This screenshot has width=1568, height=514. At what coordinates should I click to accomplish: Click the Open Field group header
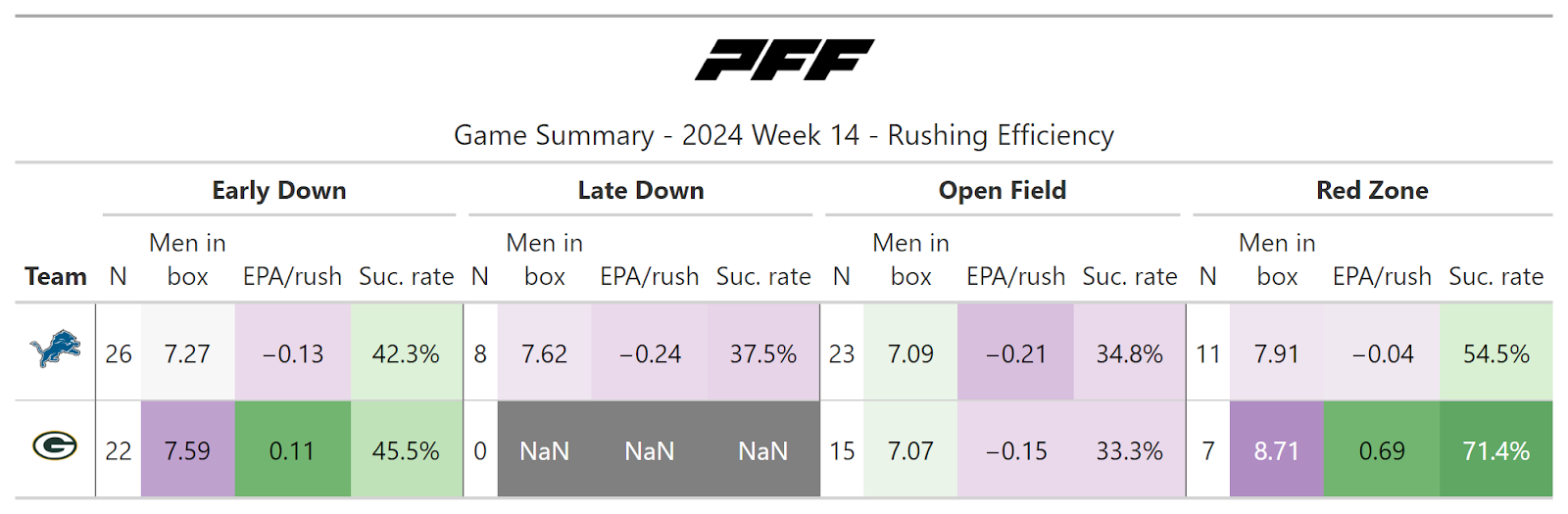[x=1002, y=190]
